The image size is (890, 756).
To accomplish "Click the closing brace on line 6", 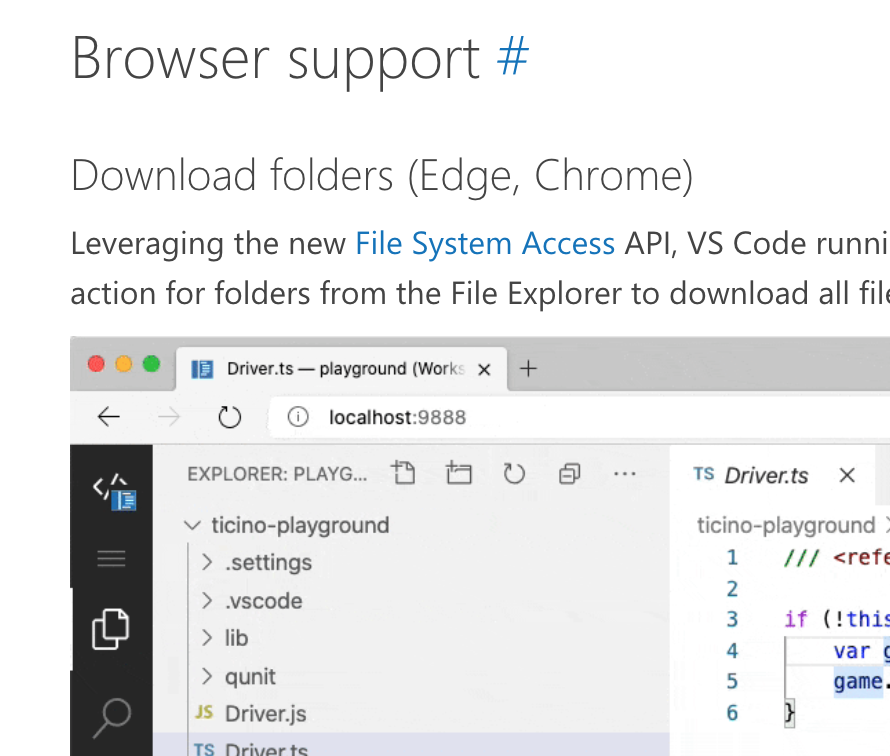I will coord(790,712).
